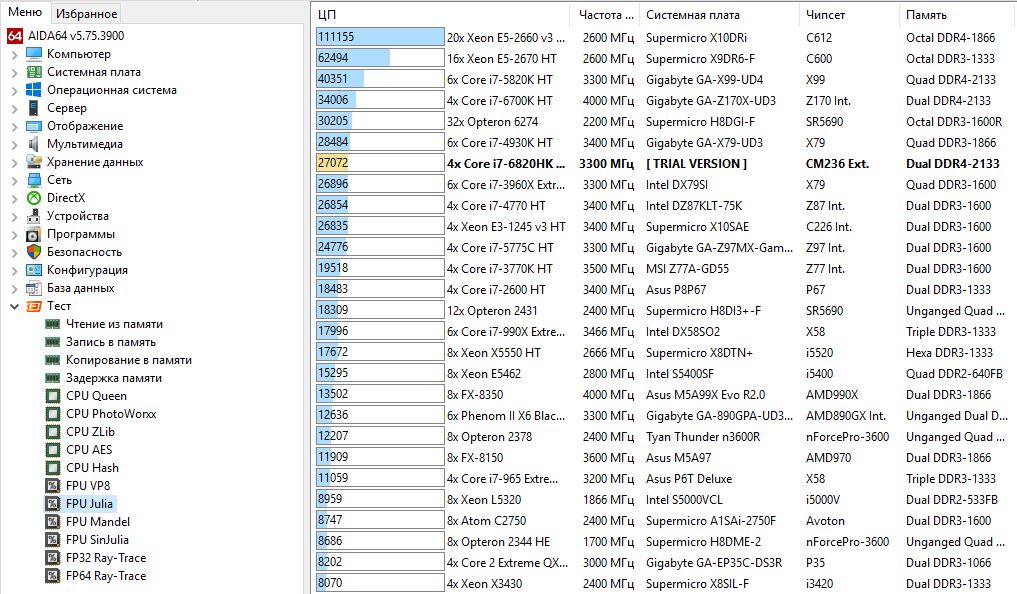Expand the Операционная система tree node

(14, 91)
